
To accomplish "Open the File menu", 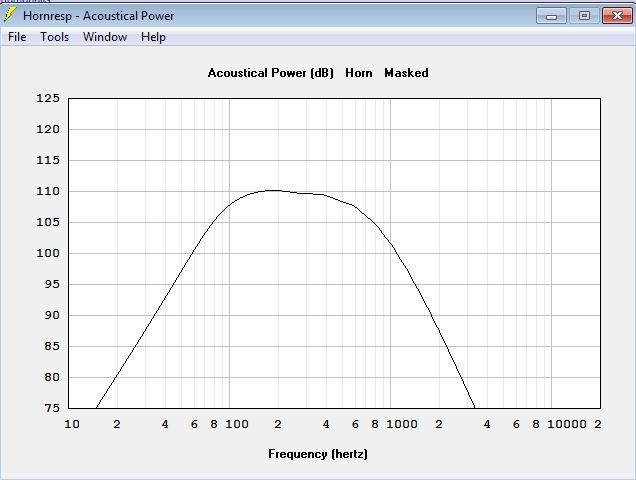I will click(x=17, y=37).
